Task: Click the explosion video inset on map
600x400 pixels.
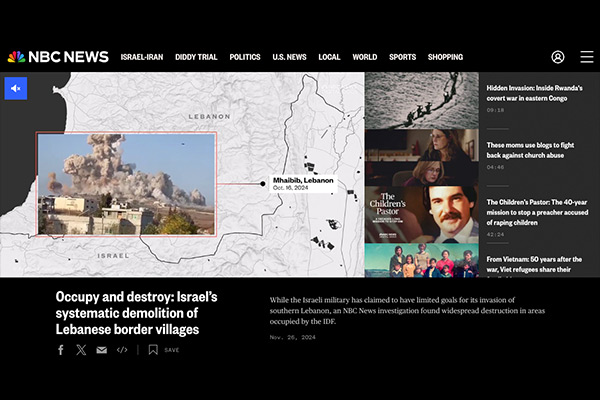Action: (x=126, y=184)
